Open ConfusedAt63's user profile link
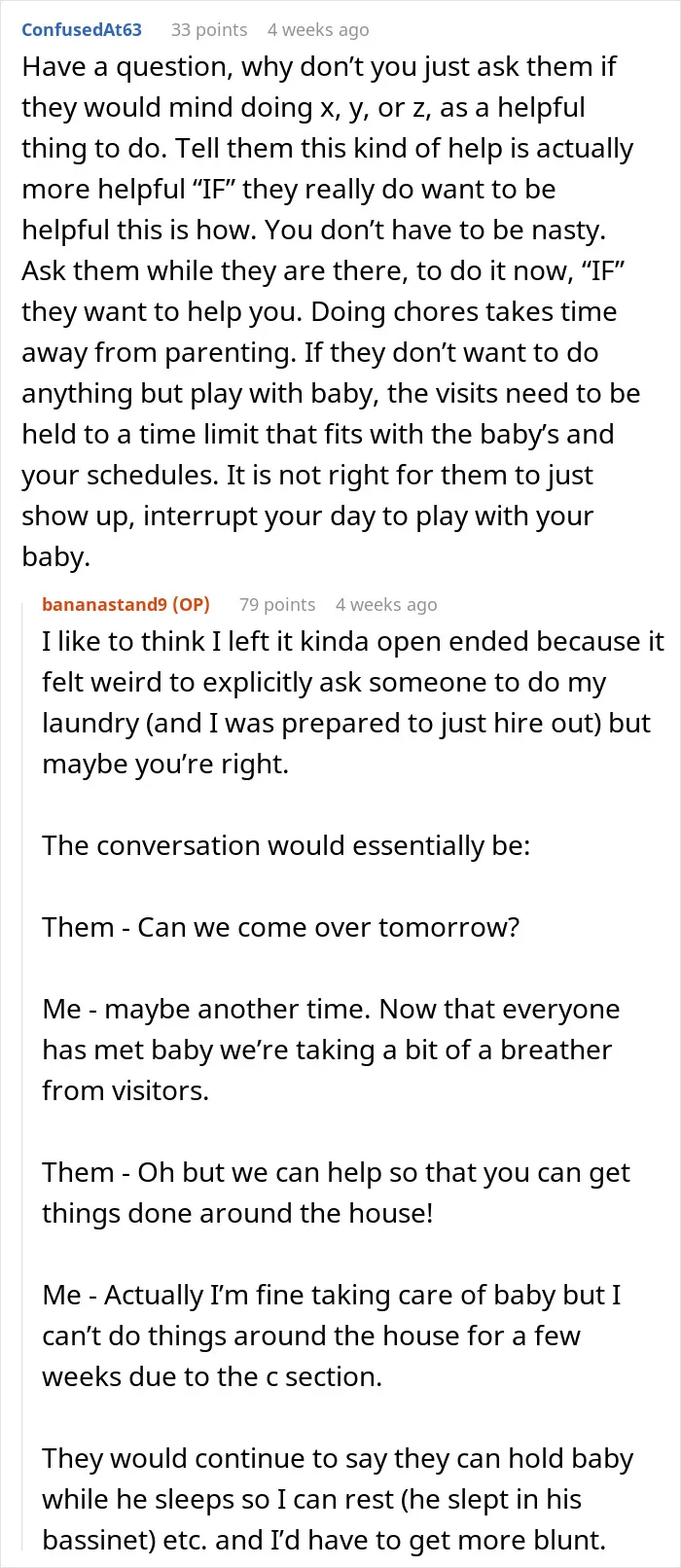This screenshot has width=681, height=1568. pos(82,29)
